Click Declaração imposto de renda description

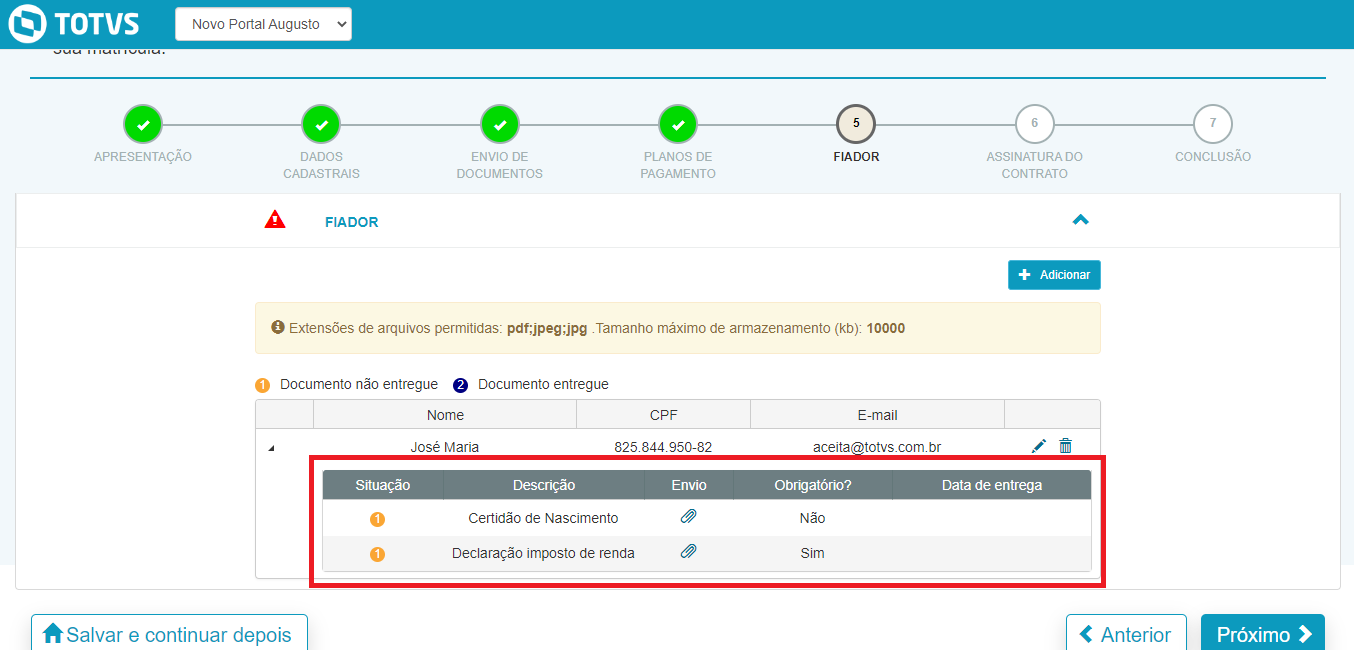coord(543,553)
